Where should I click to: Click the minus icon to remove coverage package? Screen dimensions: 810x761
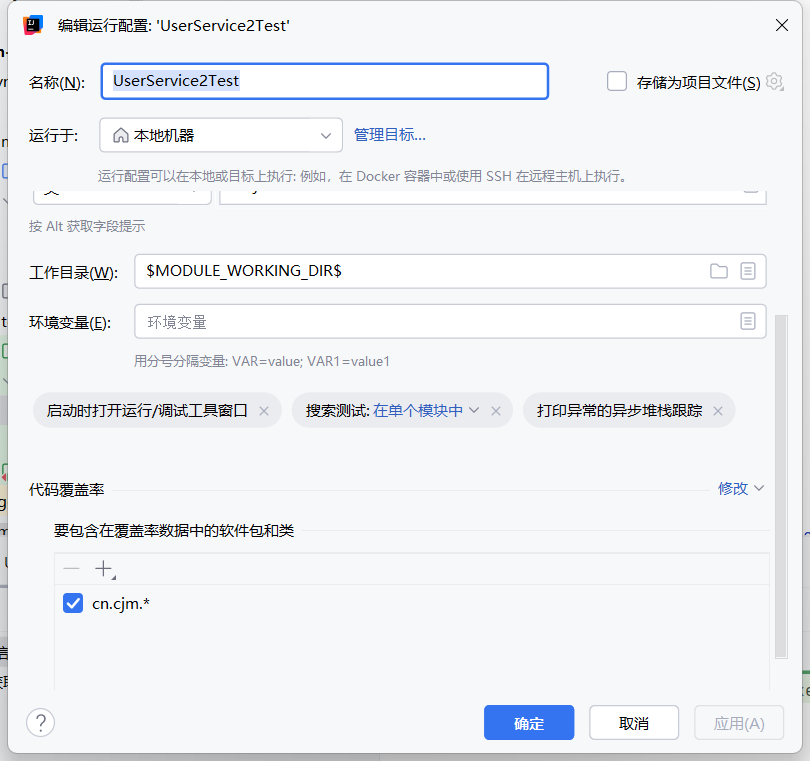coord(71,569)
